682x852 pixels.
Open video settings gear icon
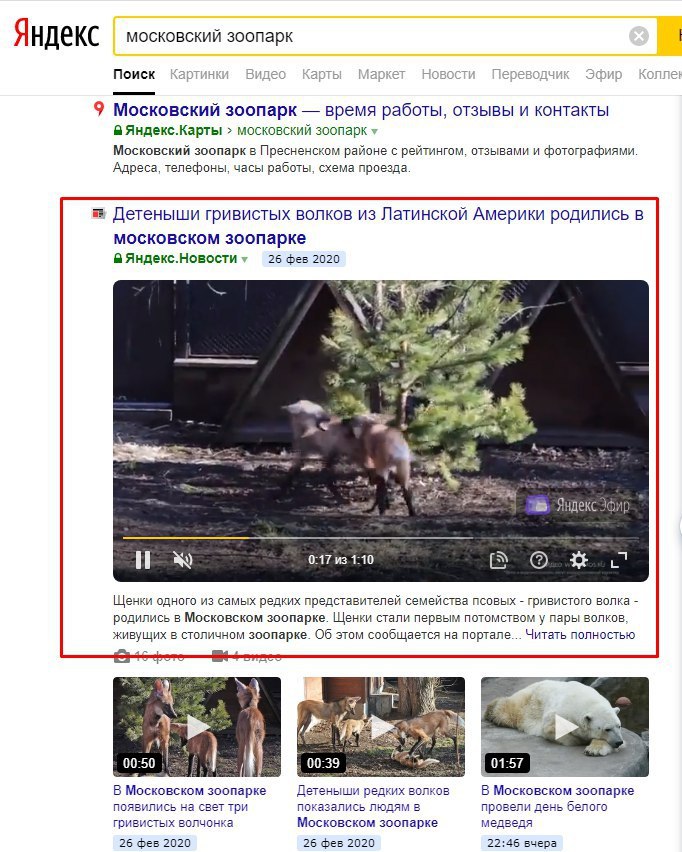pos(578,560)
